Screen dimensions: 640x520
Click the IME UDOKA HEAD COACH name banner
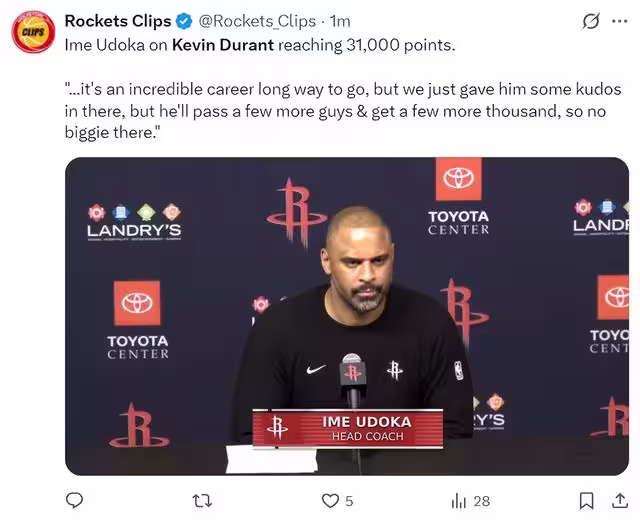pos(348,429)
